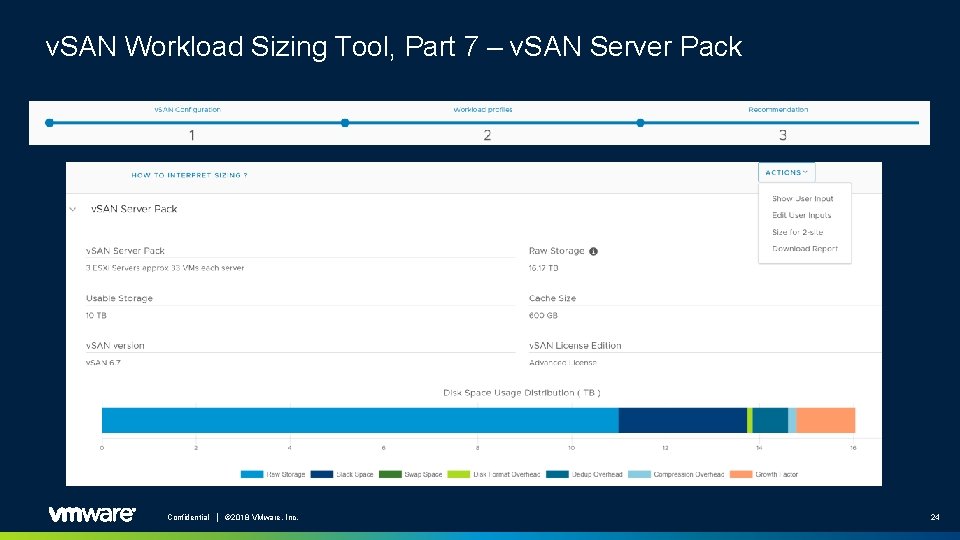This screenshot has width=960, height=540.
Task: Select Download Report menu entry
Action: coord(804,249)
